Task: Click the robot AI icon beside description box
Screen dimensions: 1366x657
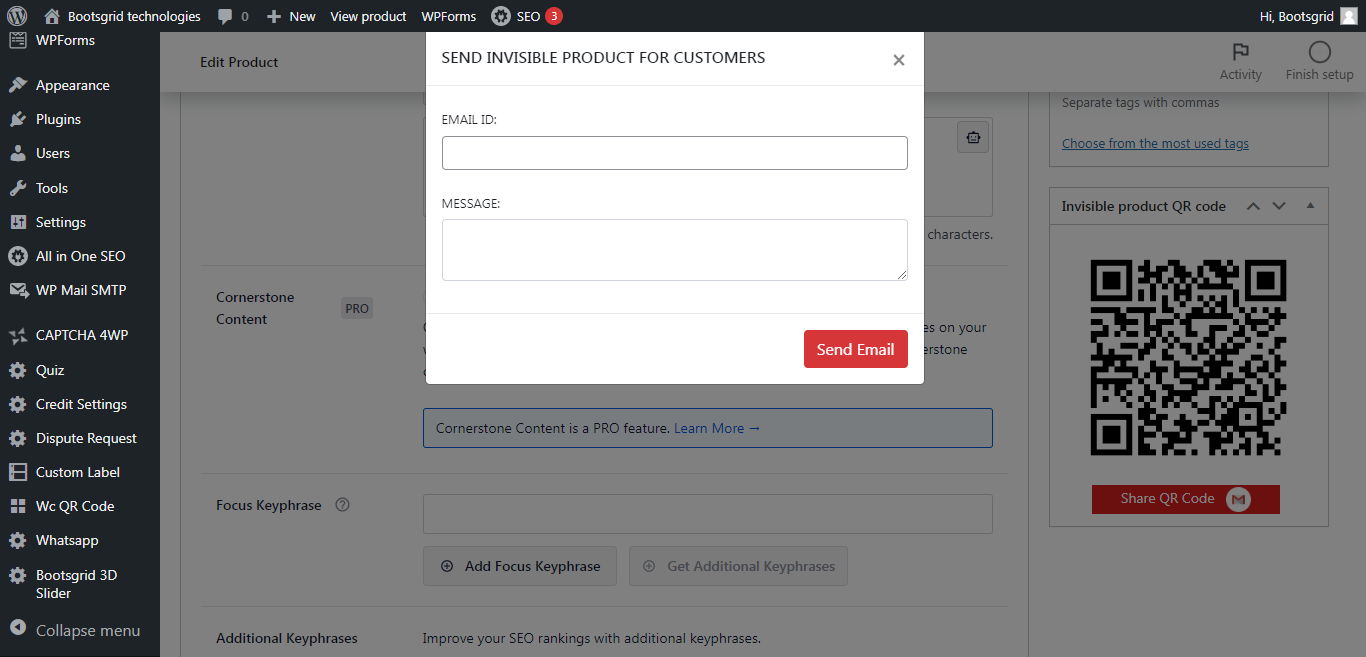Action: (973, 137)
